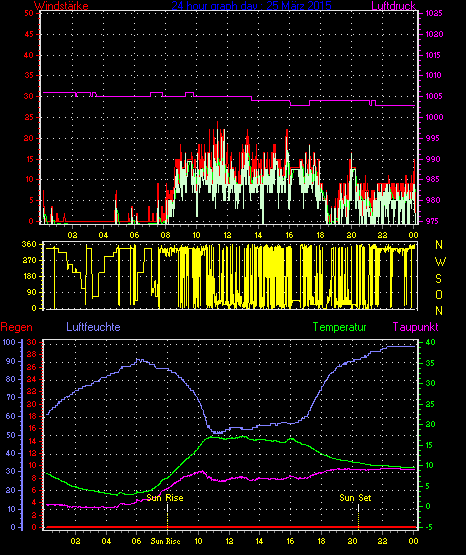The image size is (466, 555).
Task: Click the 100 humidity axis value
Action: 9,342
